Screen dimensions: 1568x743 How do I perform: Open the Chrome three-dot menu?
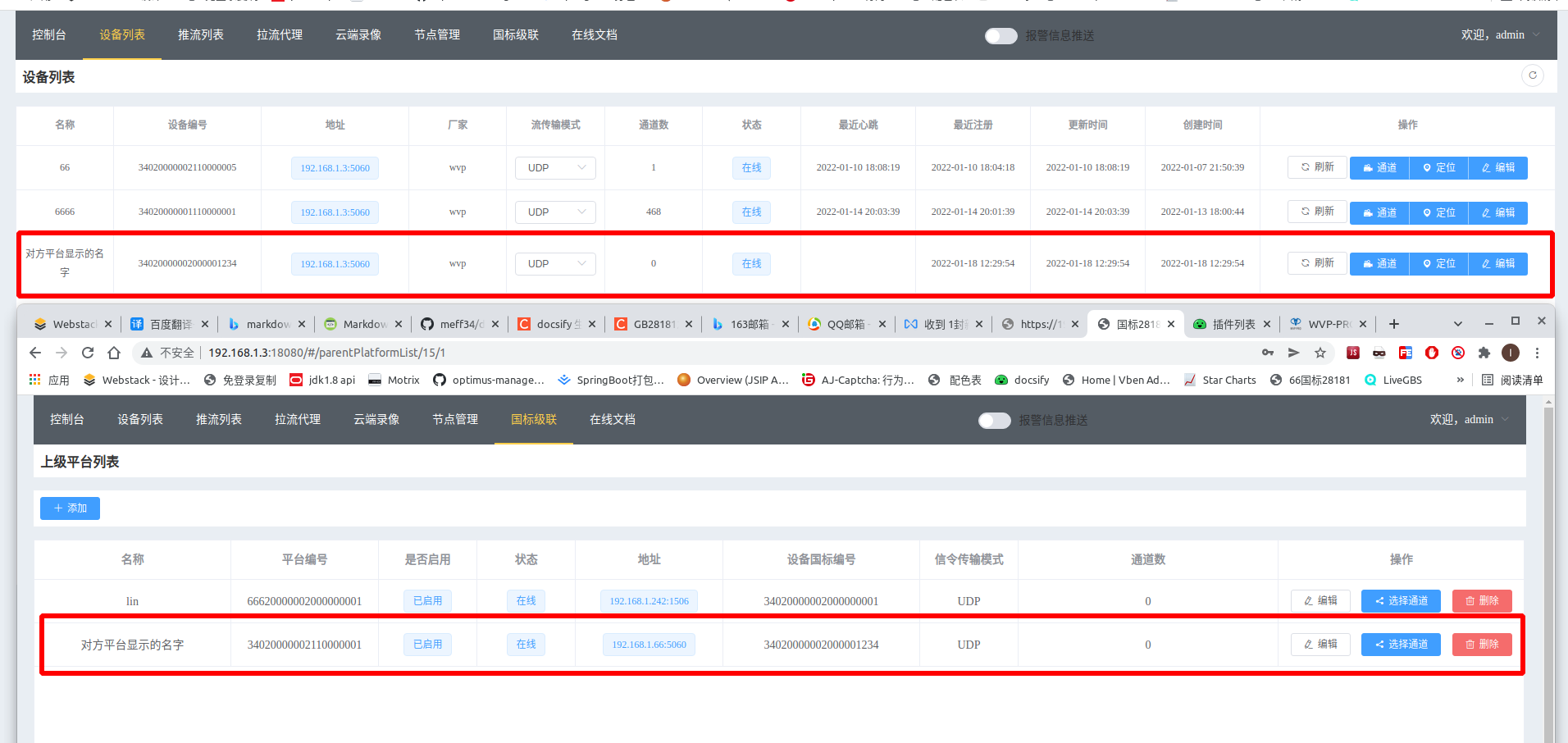coord(1537,353)
